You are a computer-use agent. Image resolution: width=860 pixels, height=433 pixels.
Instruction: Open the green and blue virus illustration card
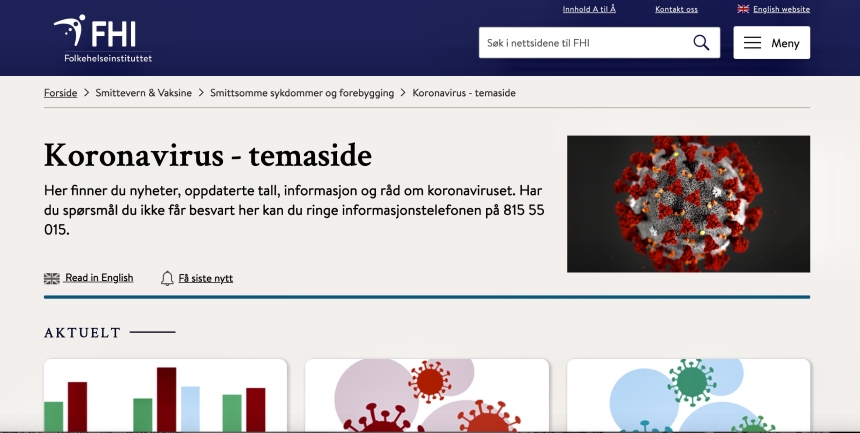688,395
